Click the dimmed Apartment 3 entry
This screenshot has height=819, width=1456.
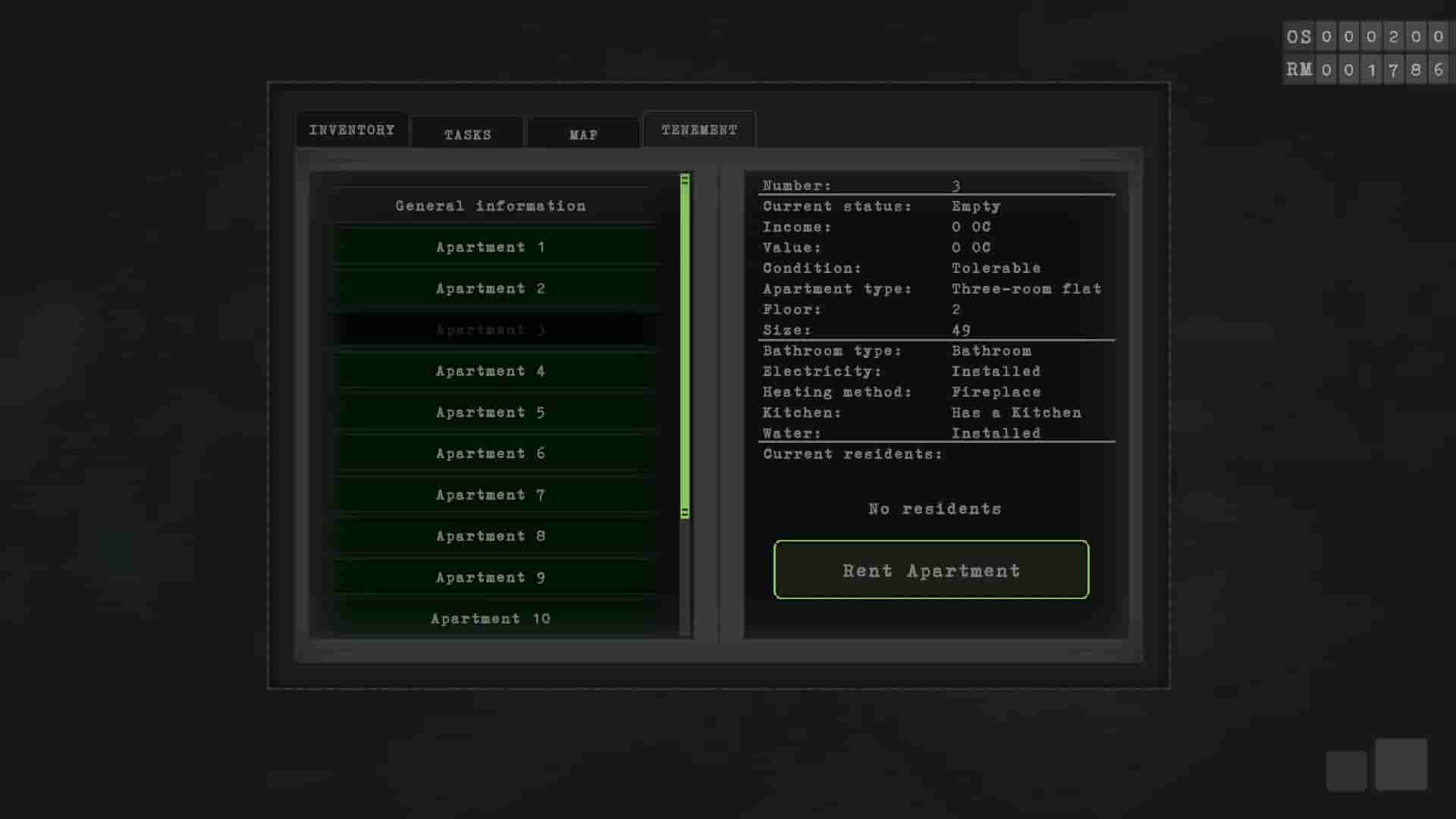[491, 330]
